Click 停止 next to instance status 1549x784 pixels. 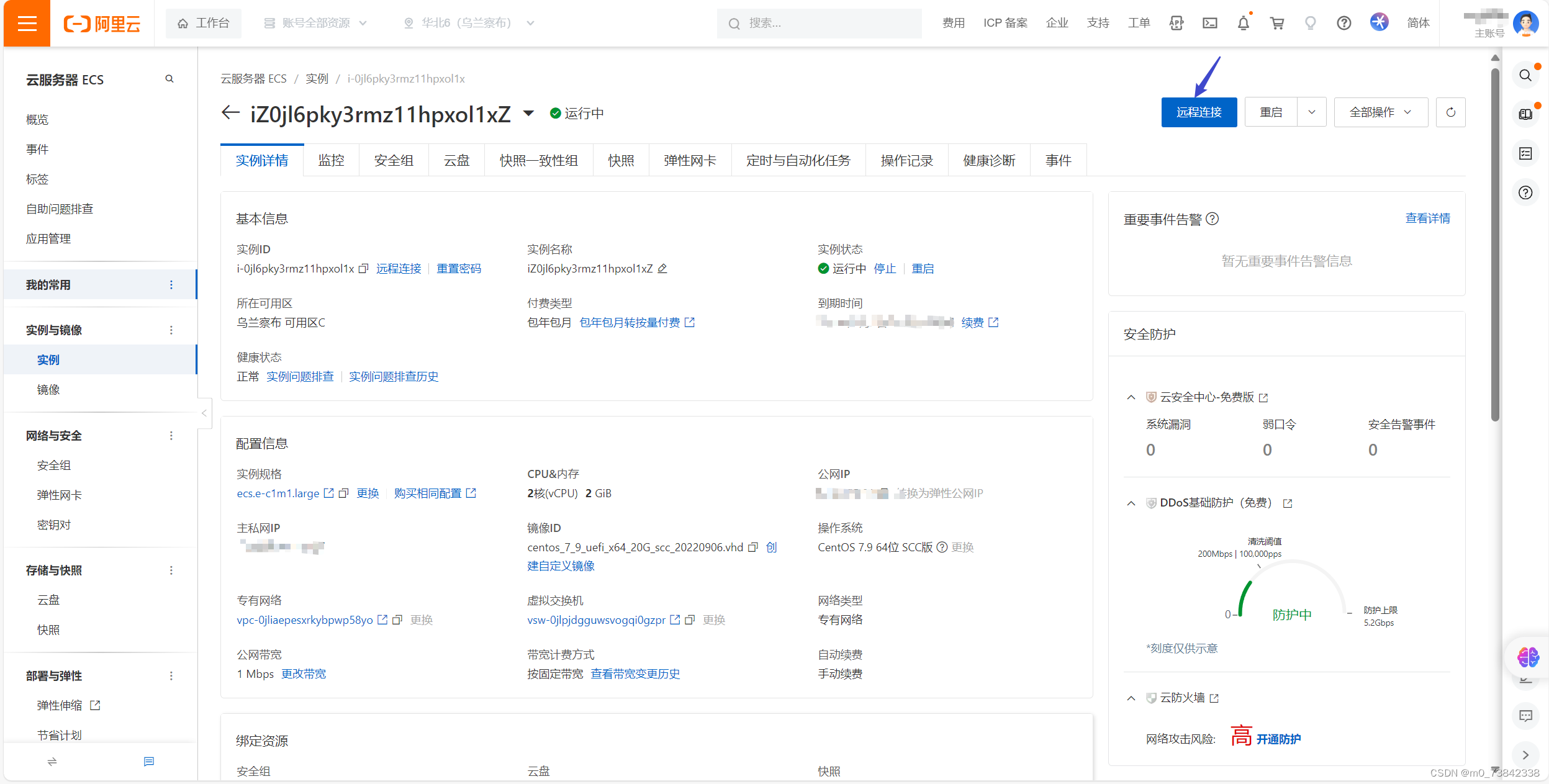885,269
